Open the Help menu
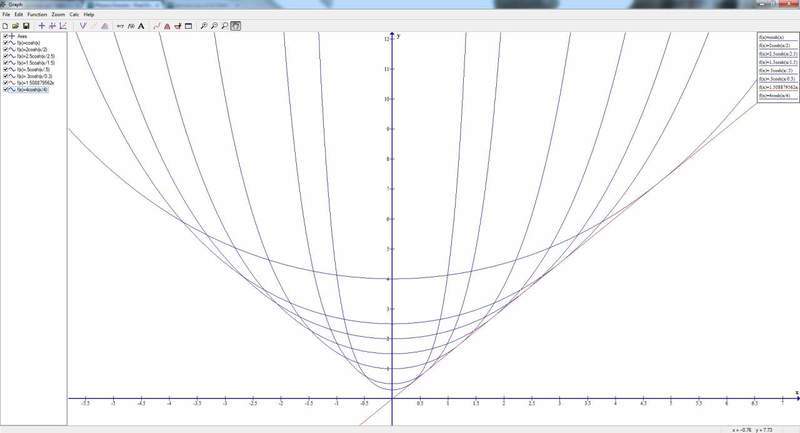The height and width of the screenshot is (433, 800). pos(90,15)
